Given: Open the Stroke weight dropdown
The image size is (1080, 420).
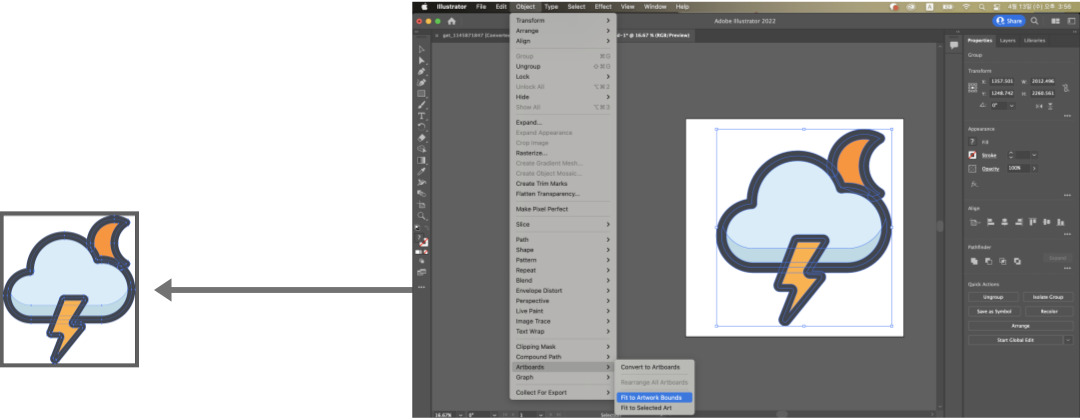Looking at the screenshot, I should click(1033, 155).
